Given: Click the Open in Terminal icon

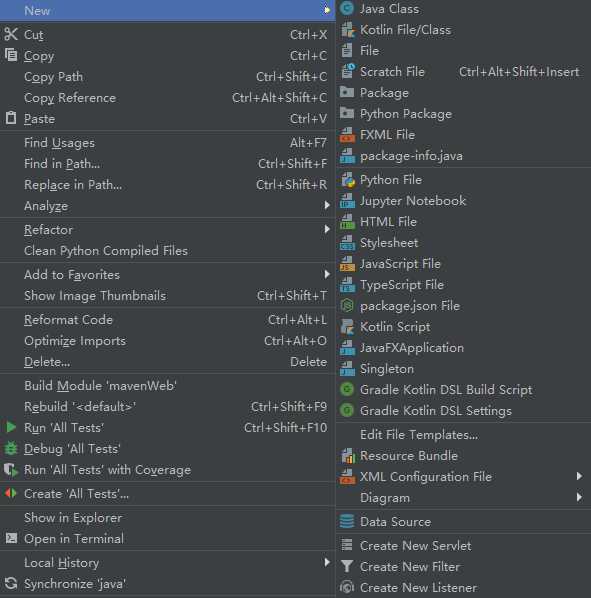Looking at the screenshot, I should [11, 538].
